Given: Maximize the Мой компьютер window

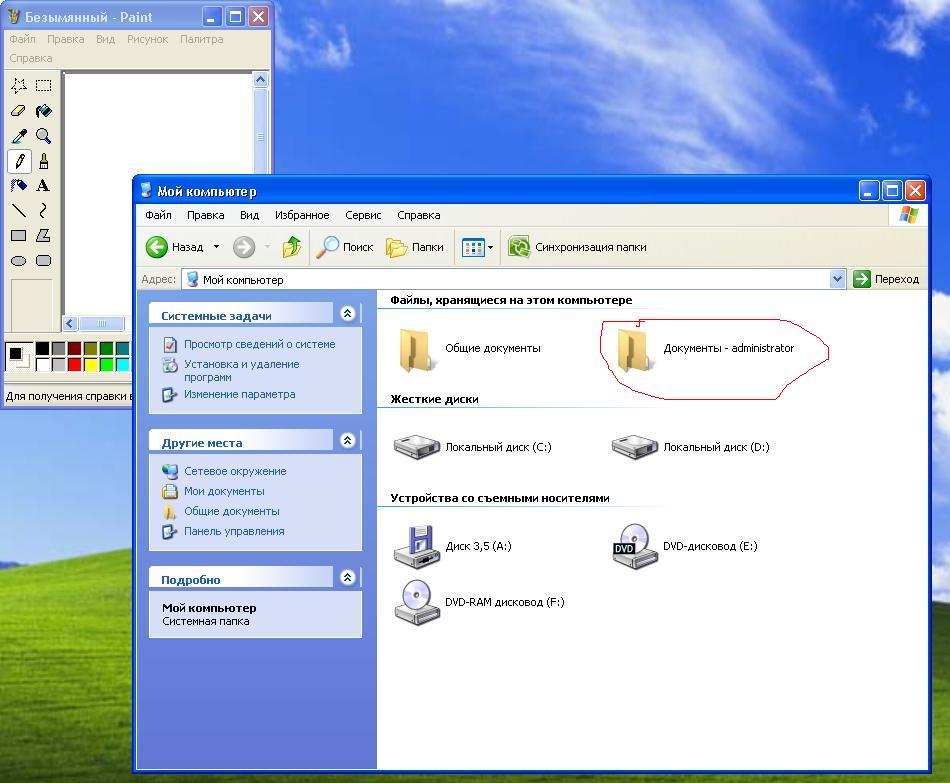Looking at the screenshot, I should [892, 191].
